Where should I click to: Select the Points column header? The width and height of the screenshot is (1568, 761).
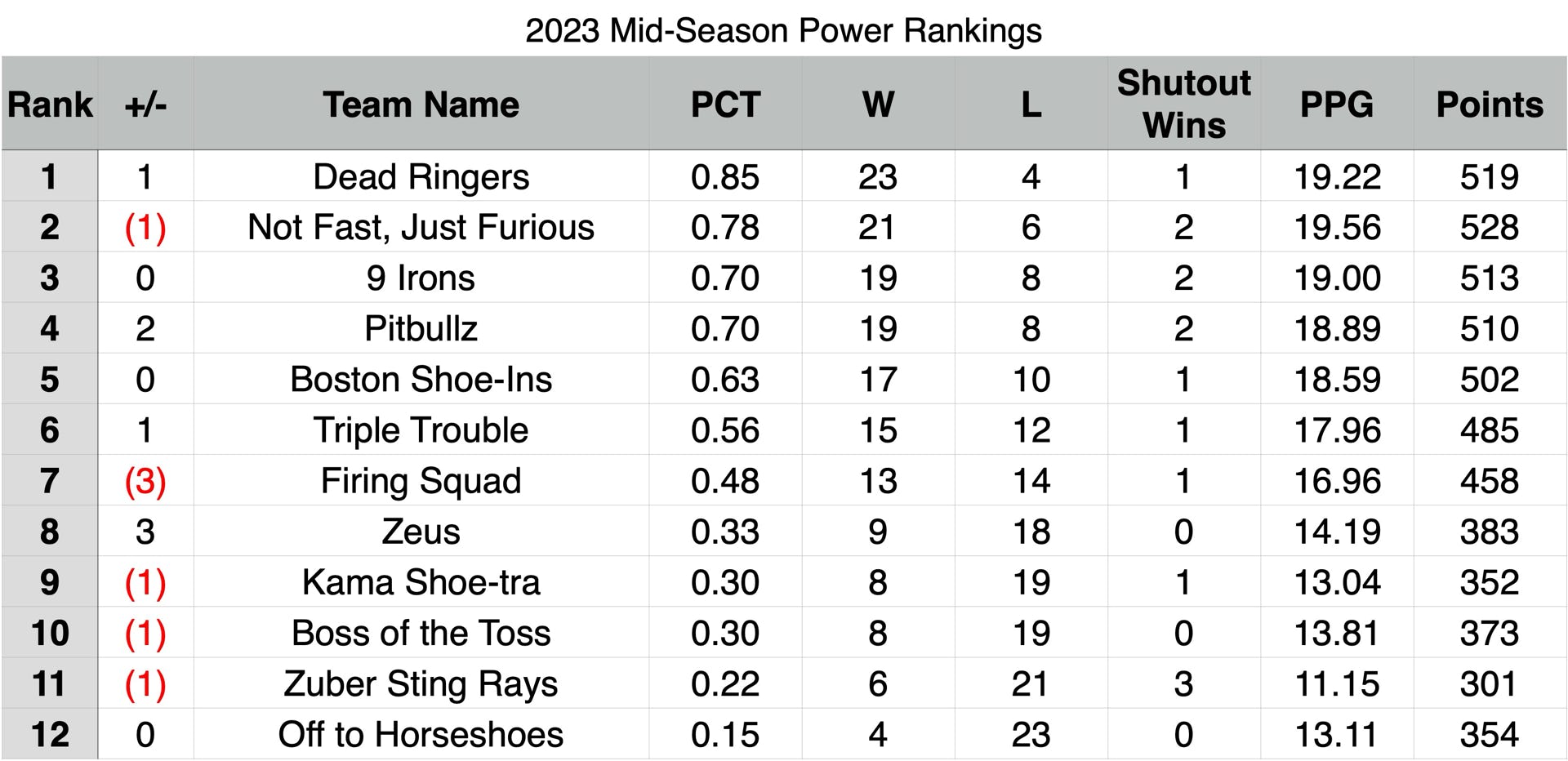coord(1490,104)
